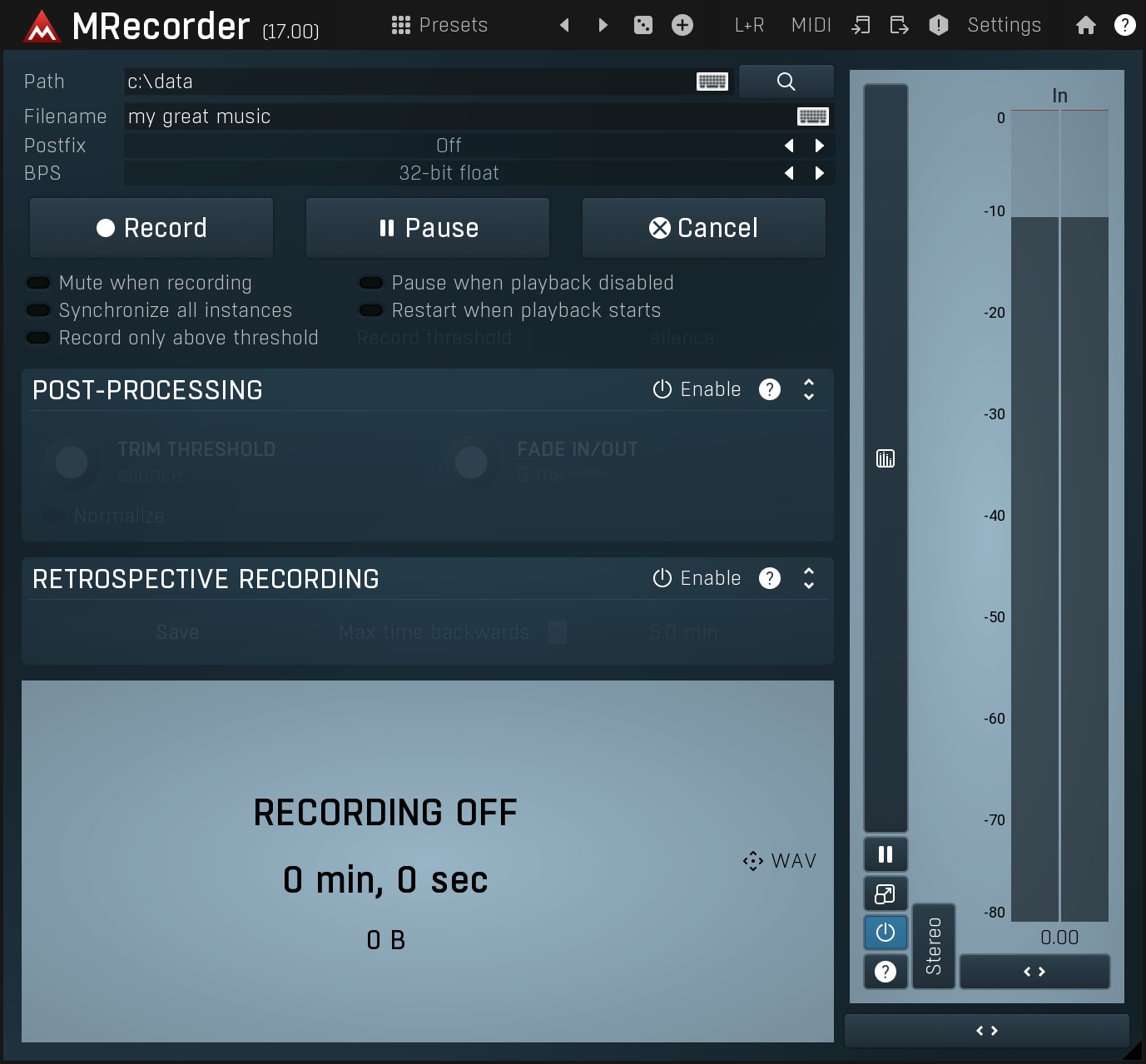Enable Synchronize all instances
This screenshot has height=1064, width=1146.
click(x=38, y=309)
